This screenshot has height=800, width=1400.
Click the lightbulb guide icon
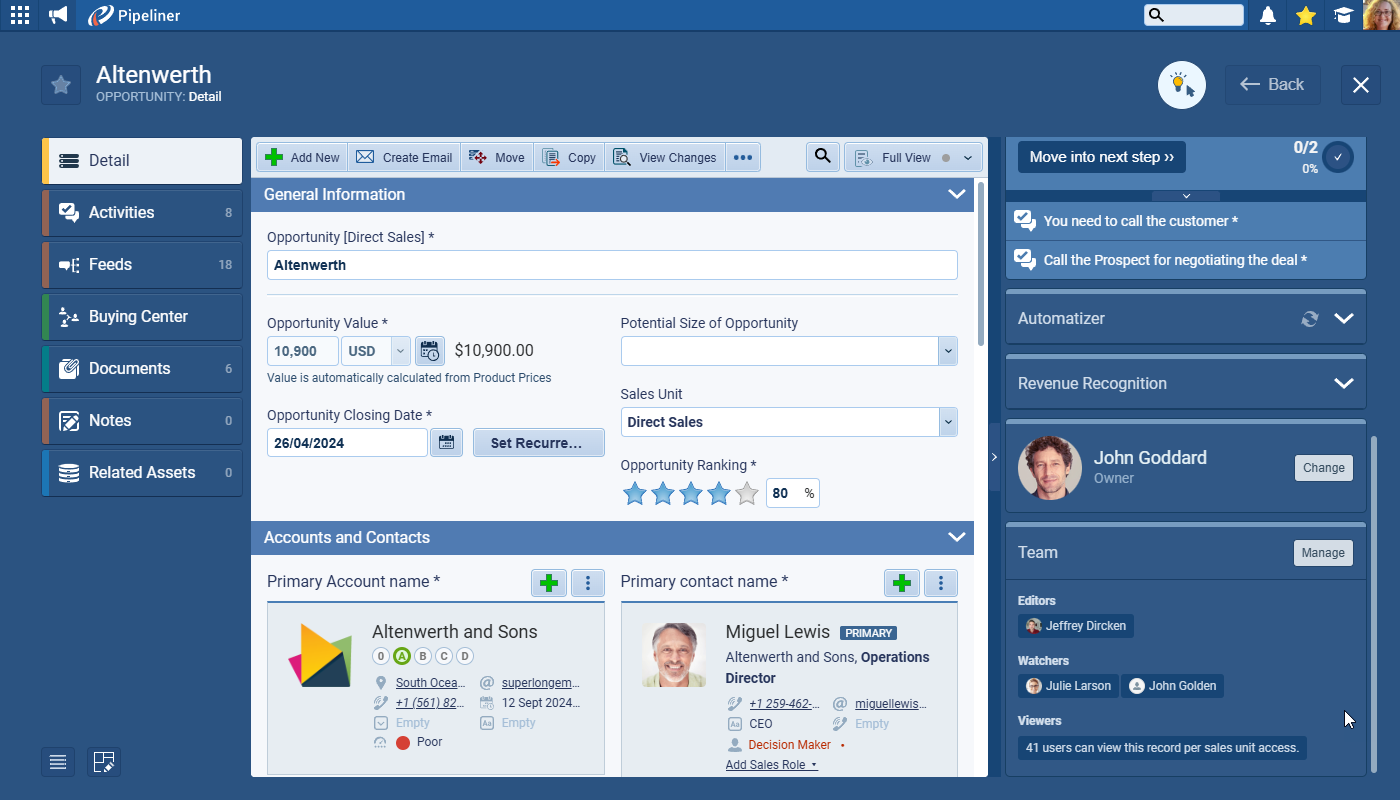tap(1181, 85)
